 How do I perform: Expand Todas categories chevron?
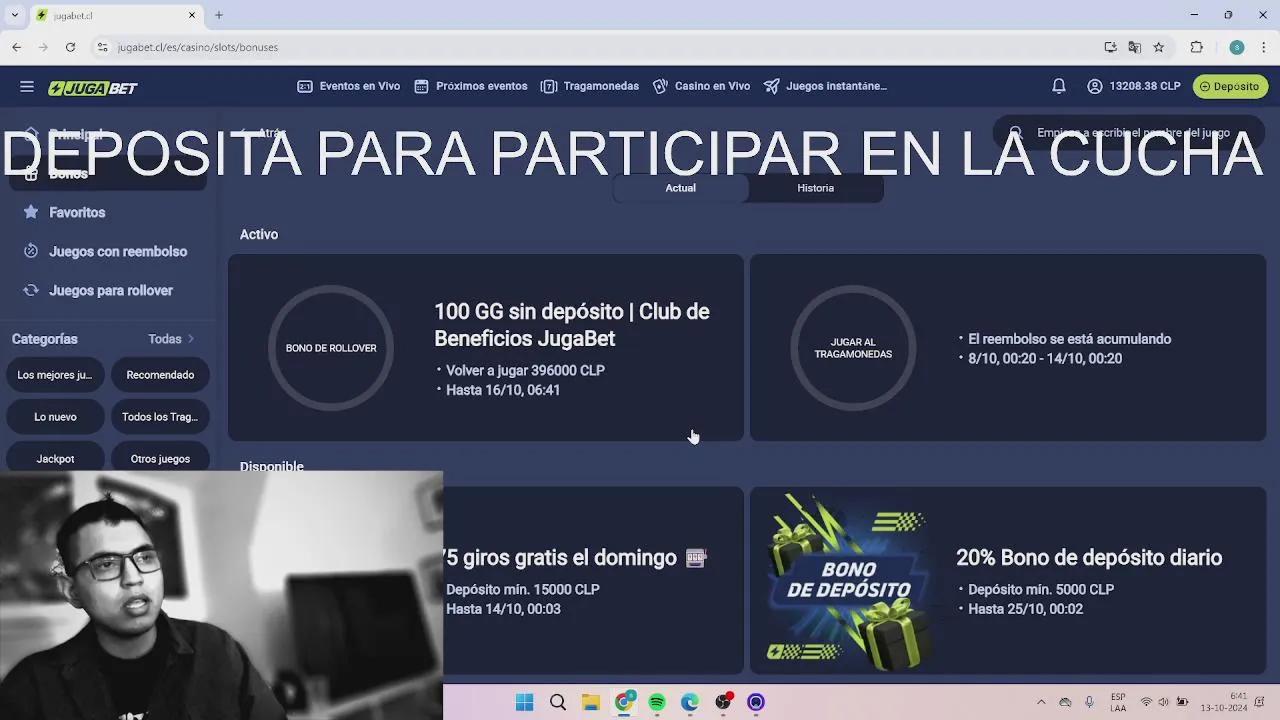click(190, 339)
